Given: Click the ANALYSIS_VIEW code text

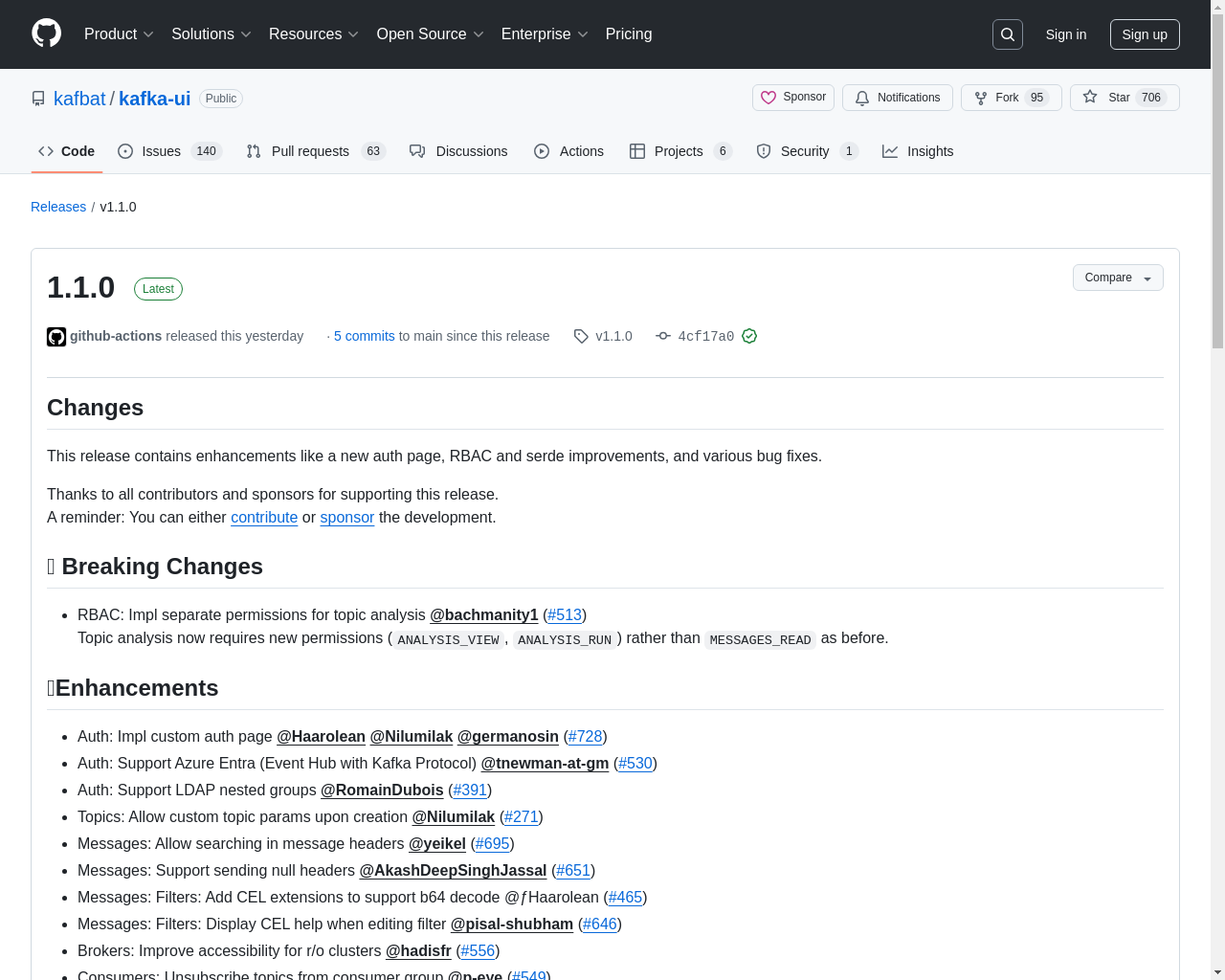Looking at the screenshot, I should 448,639.
